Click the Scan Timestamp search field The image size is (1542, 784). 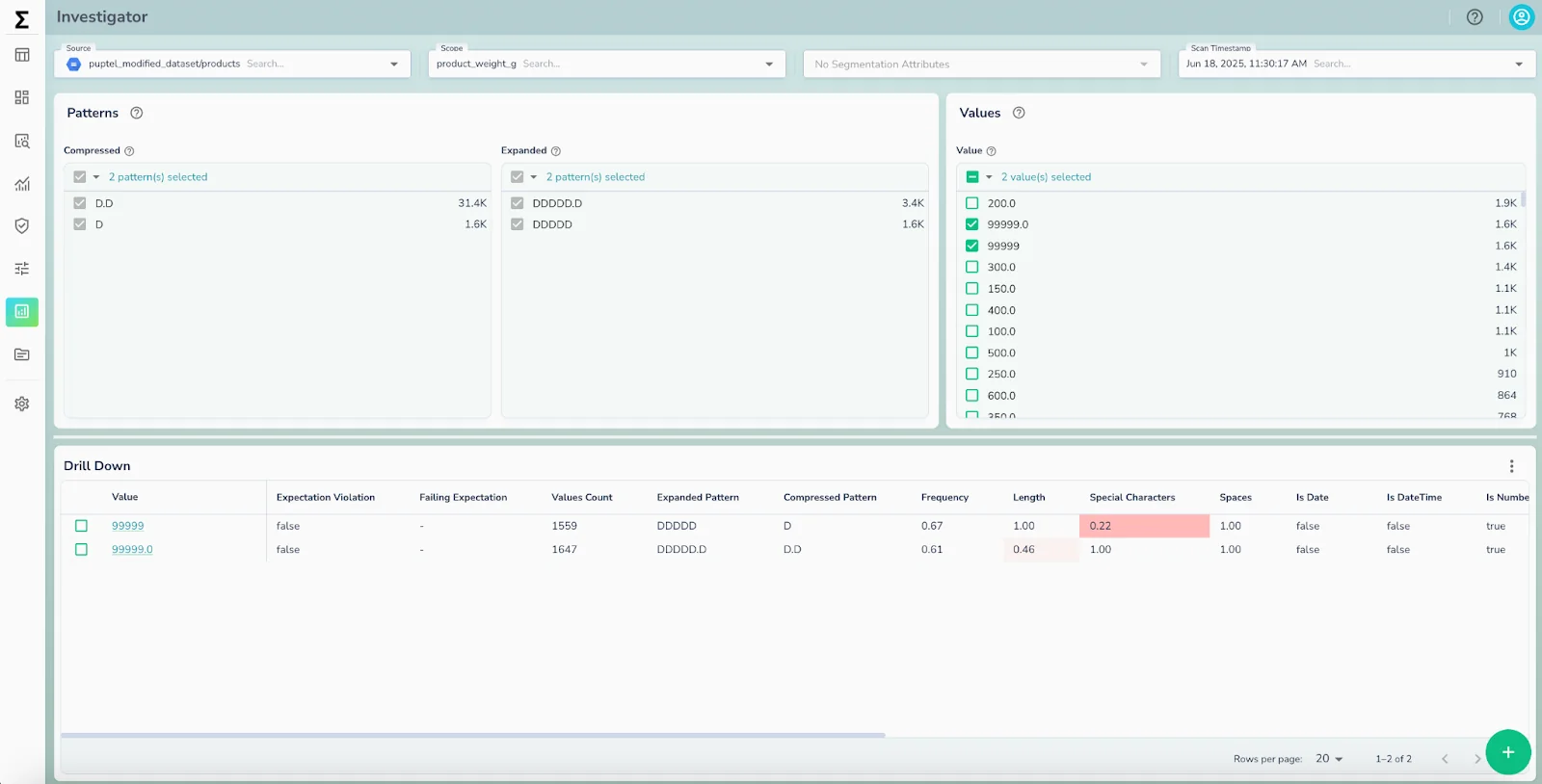(1407, 64)
